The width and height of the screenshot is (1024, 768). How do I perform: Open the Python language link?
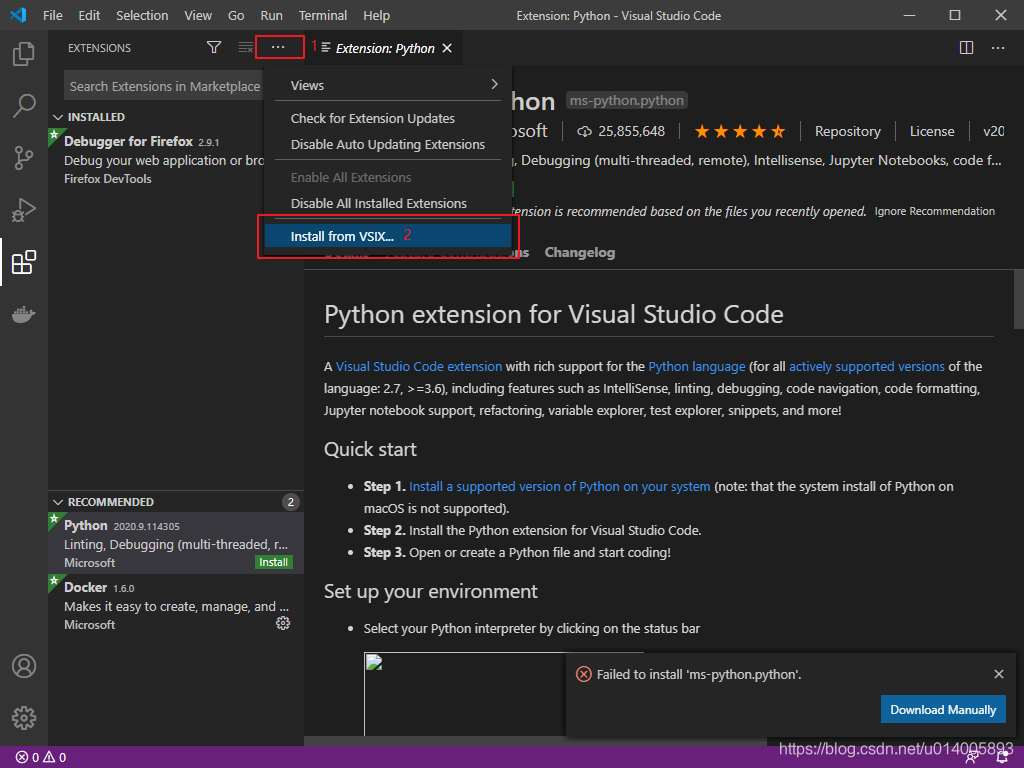[697, 366]
